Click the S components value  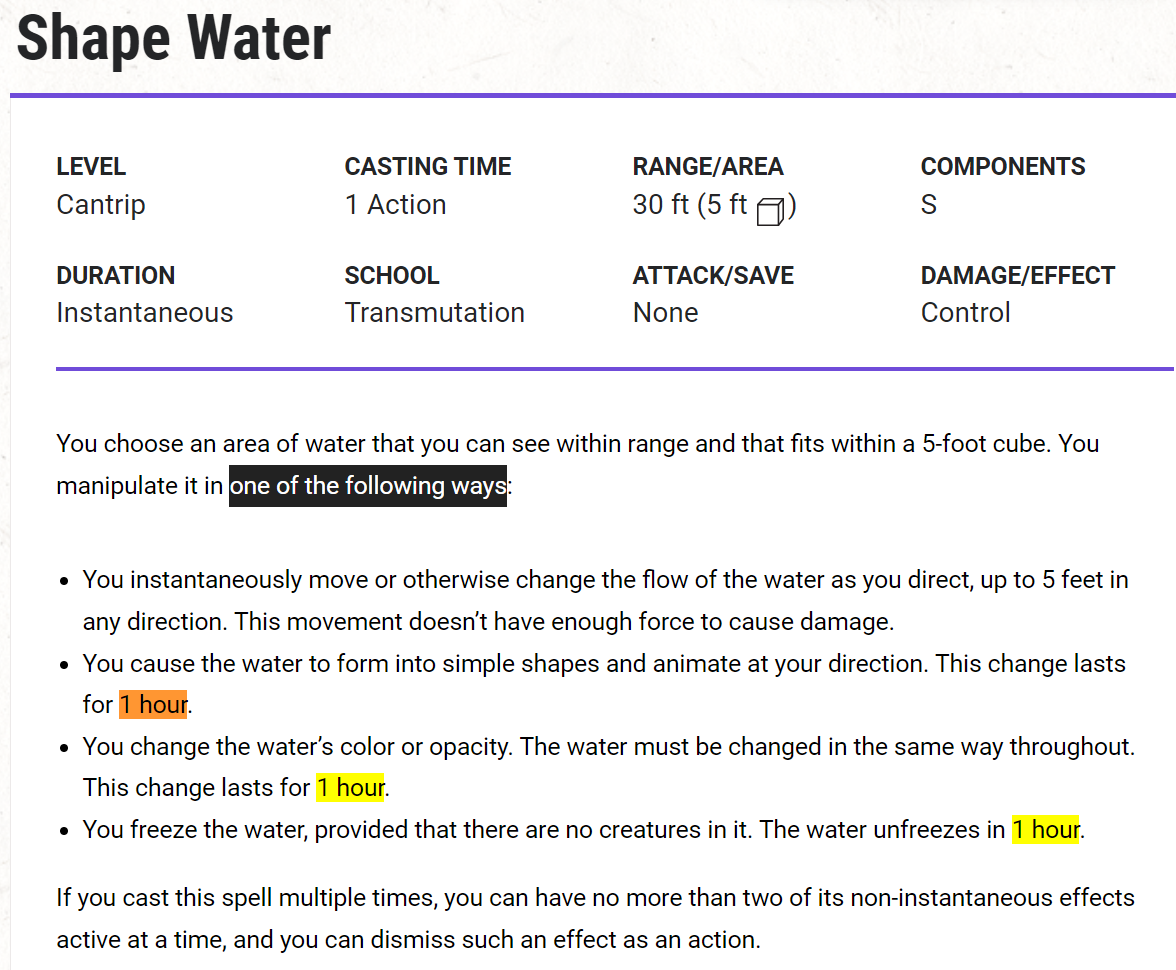pos(928,205)
